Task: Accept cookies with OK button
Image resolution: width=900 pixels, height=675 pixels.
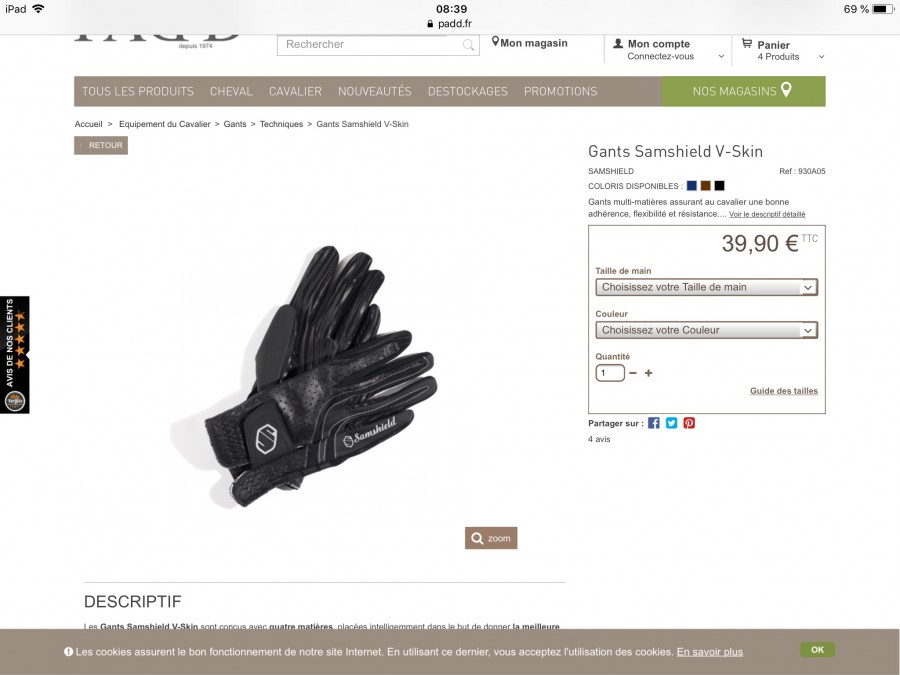Action: click(817, 650)
